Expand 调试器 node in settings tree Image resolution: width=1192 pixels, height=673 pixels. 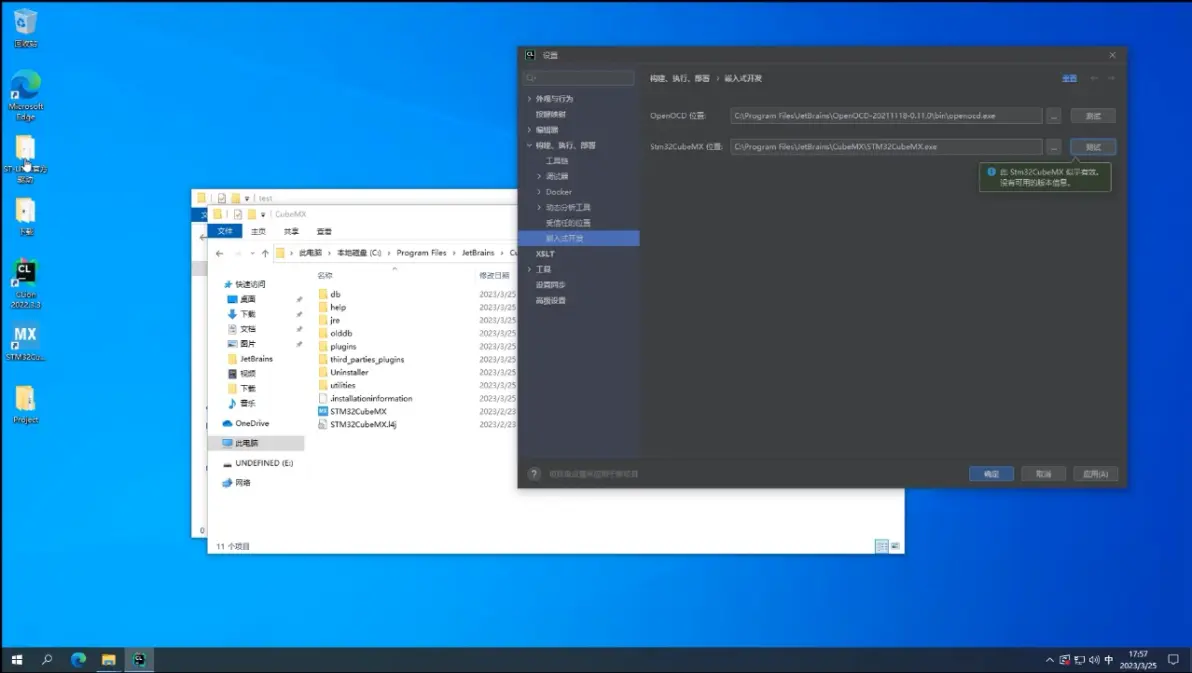539,176
